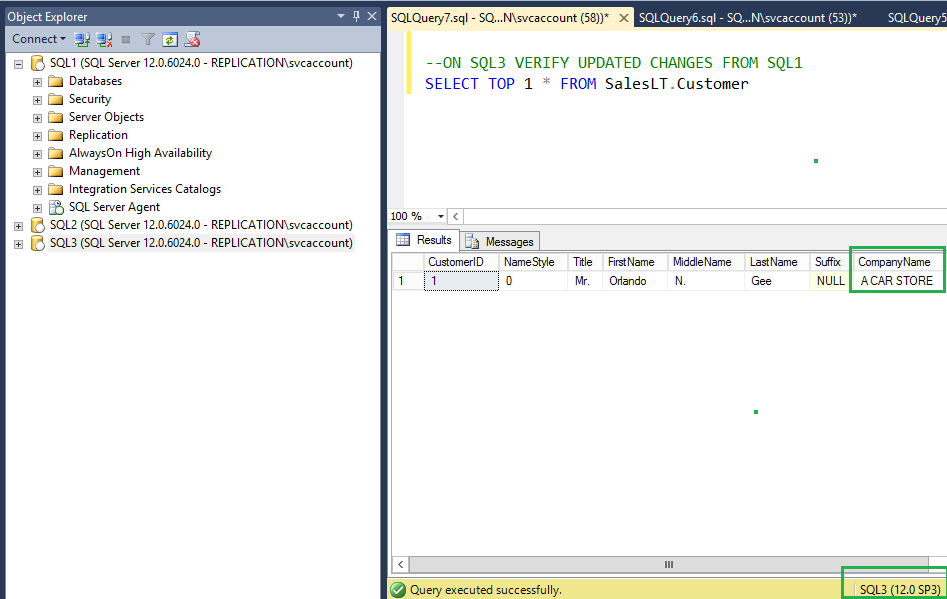Click the Stop icon in Object Explorer toolbar
This screenshot has height=599, width=947.
point(126,39)
